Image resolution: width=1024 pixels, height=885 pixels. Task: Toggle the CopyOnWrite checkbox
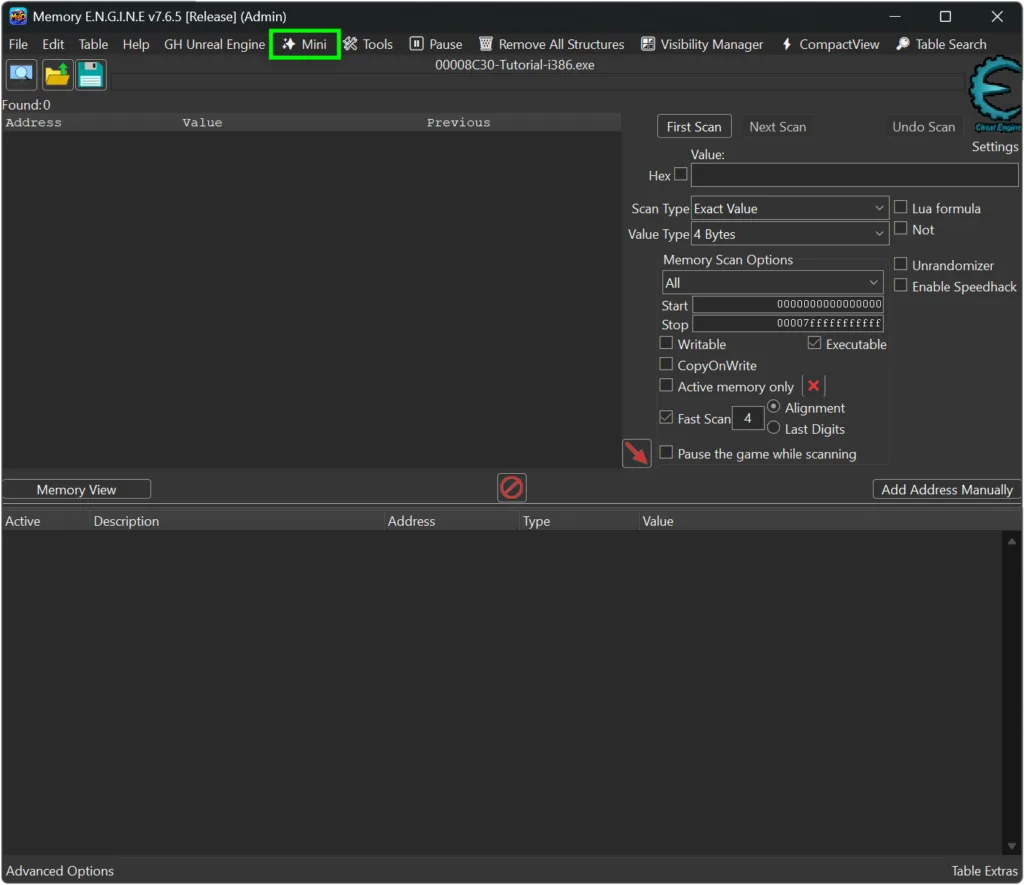coord(665,364)
